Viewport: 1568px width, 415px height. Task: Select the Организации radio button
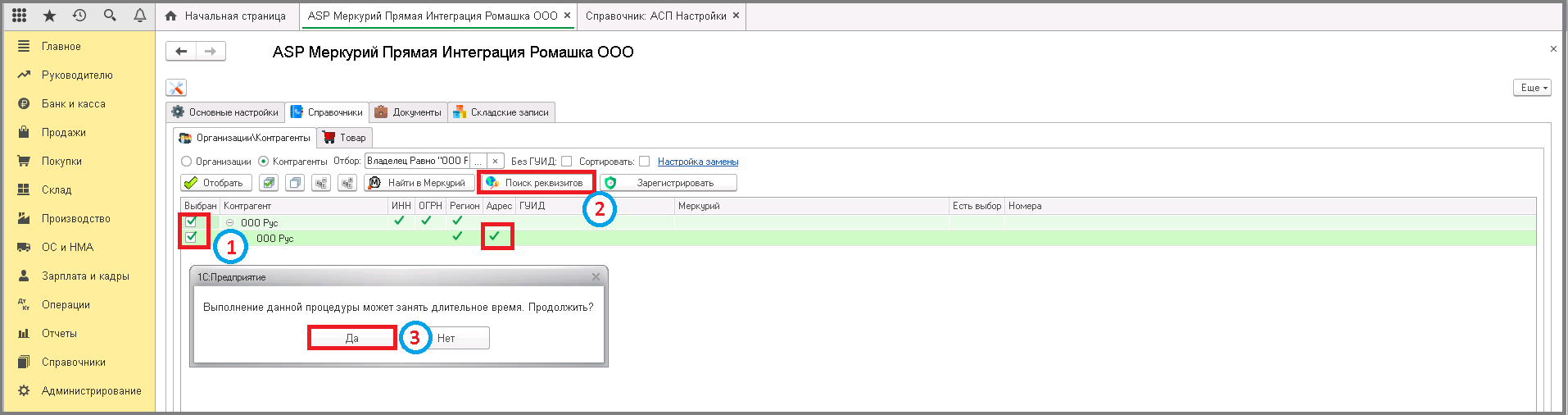[186, 162]
